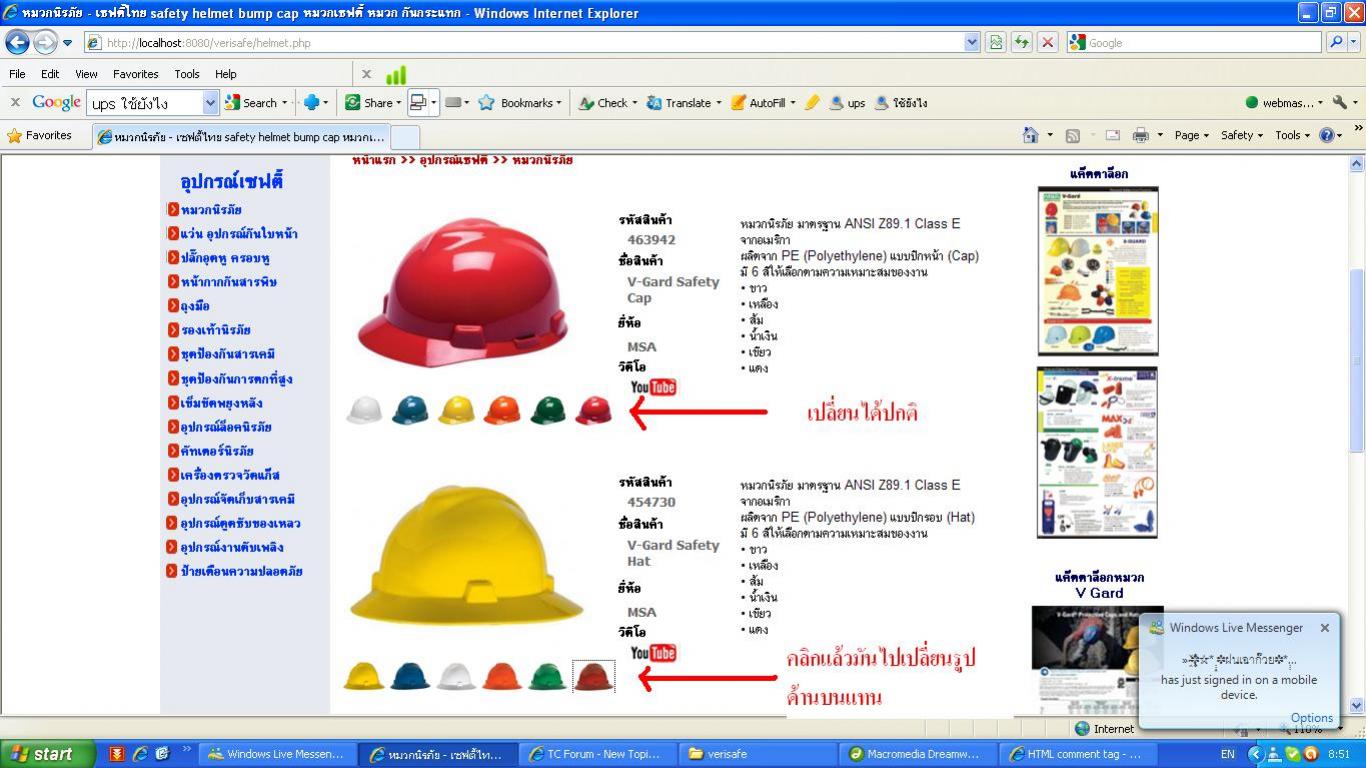This screenshot has width=1366, height=768.
Task: Open the address bar URL history dropdown
Action: [971, 42]
